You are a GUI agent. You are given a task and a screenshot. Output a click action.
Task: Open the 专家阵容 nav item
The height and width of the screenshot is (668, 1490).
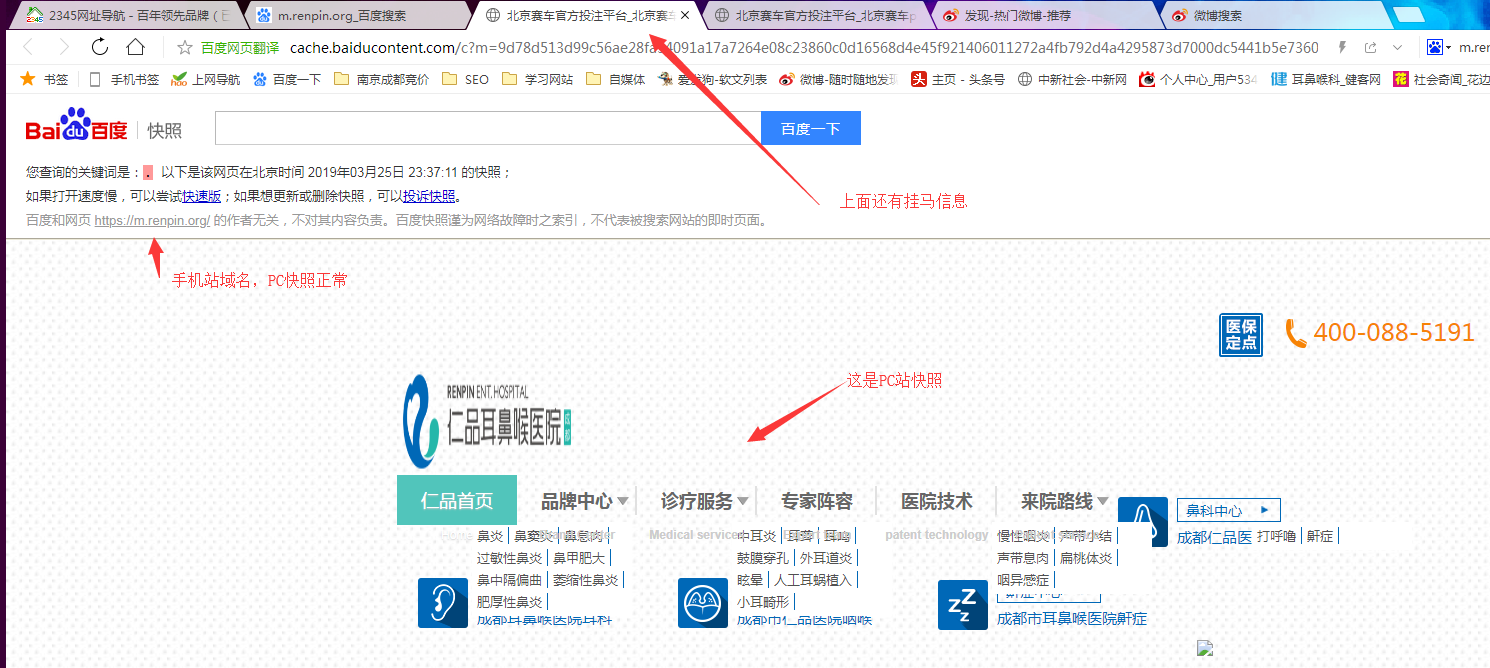pos(817,501)
